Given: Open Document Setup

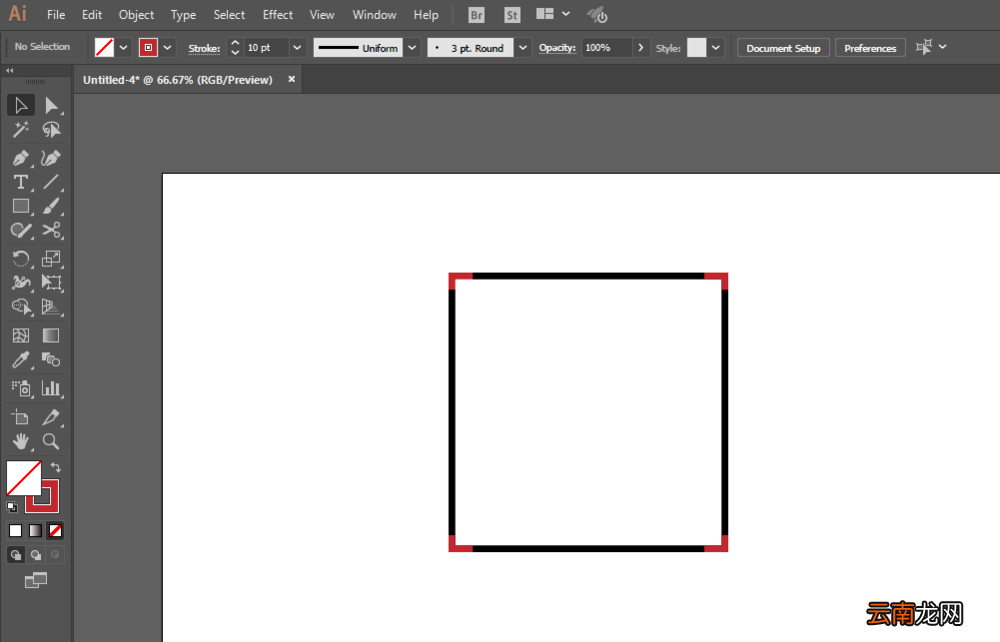Looking at the screenshot, I should pyautogui.click(x=783, y=48).
